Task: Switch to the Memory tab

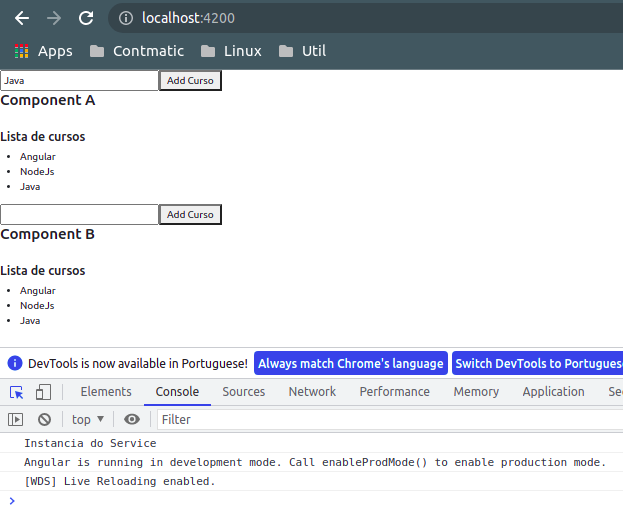Action: click(x=476, y=392)
